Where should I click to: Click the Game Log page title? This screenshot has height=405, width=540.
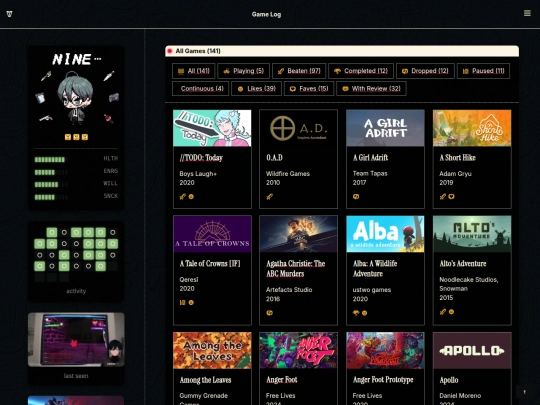coord(266,14)
